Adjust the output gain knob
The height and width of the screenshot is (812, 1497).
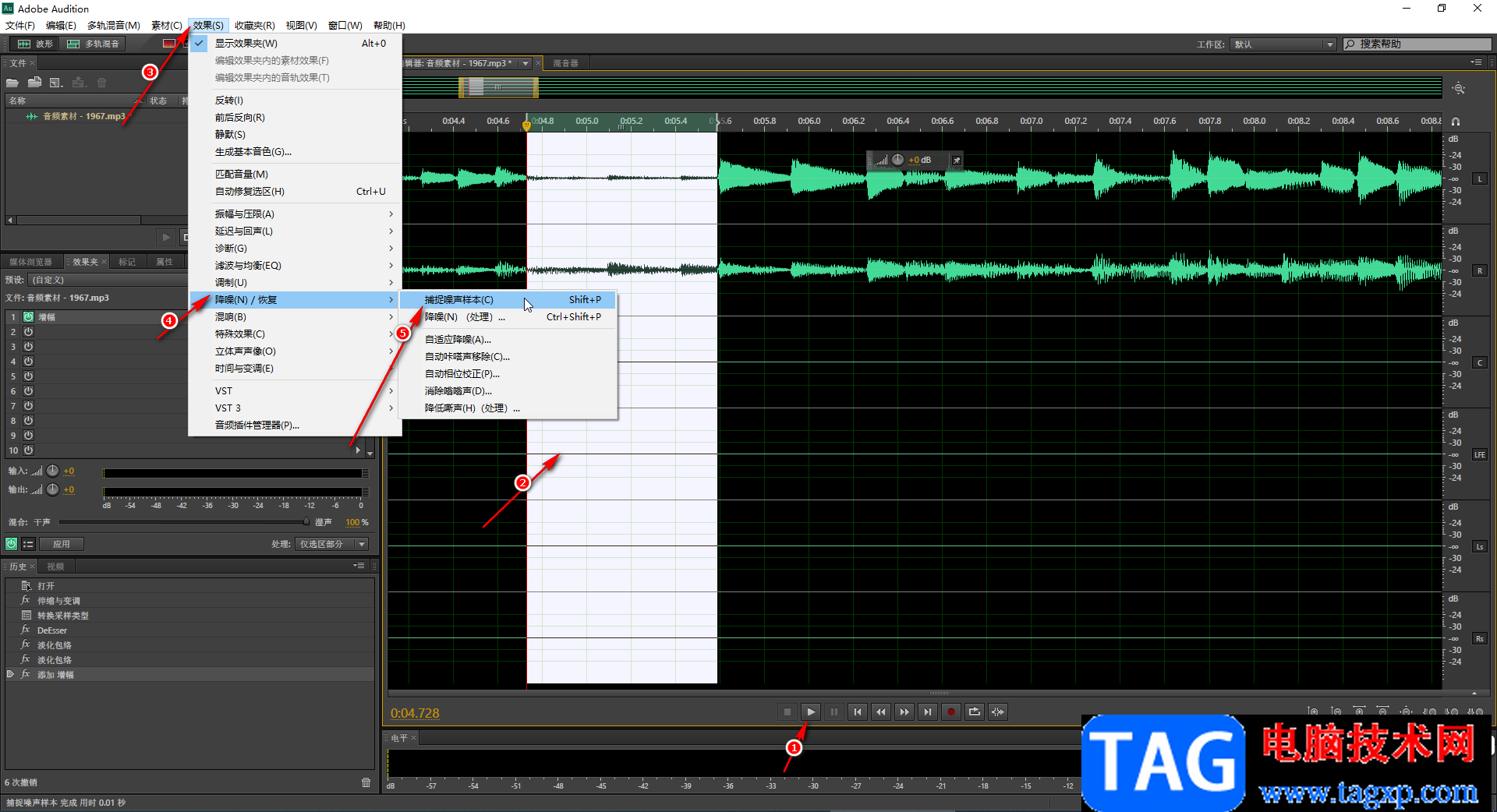(52, 489)
